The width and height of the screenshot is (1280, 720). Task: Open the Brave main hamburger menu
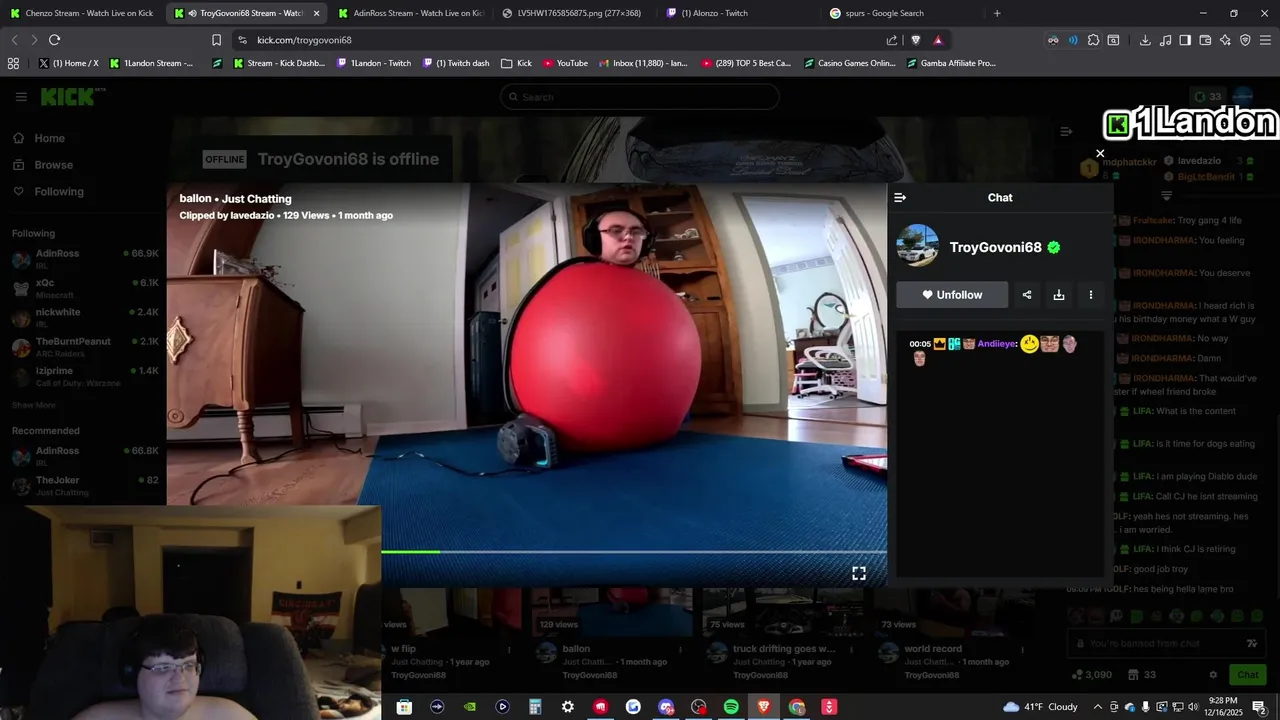click(1265, 40)
